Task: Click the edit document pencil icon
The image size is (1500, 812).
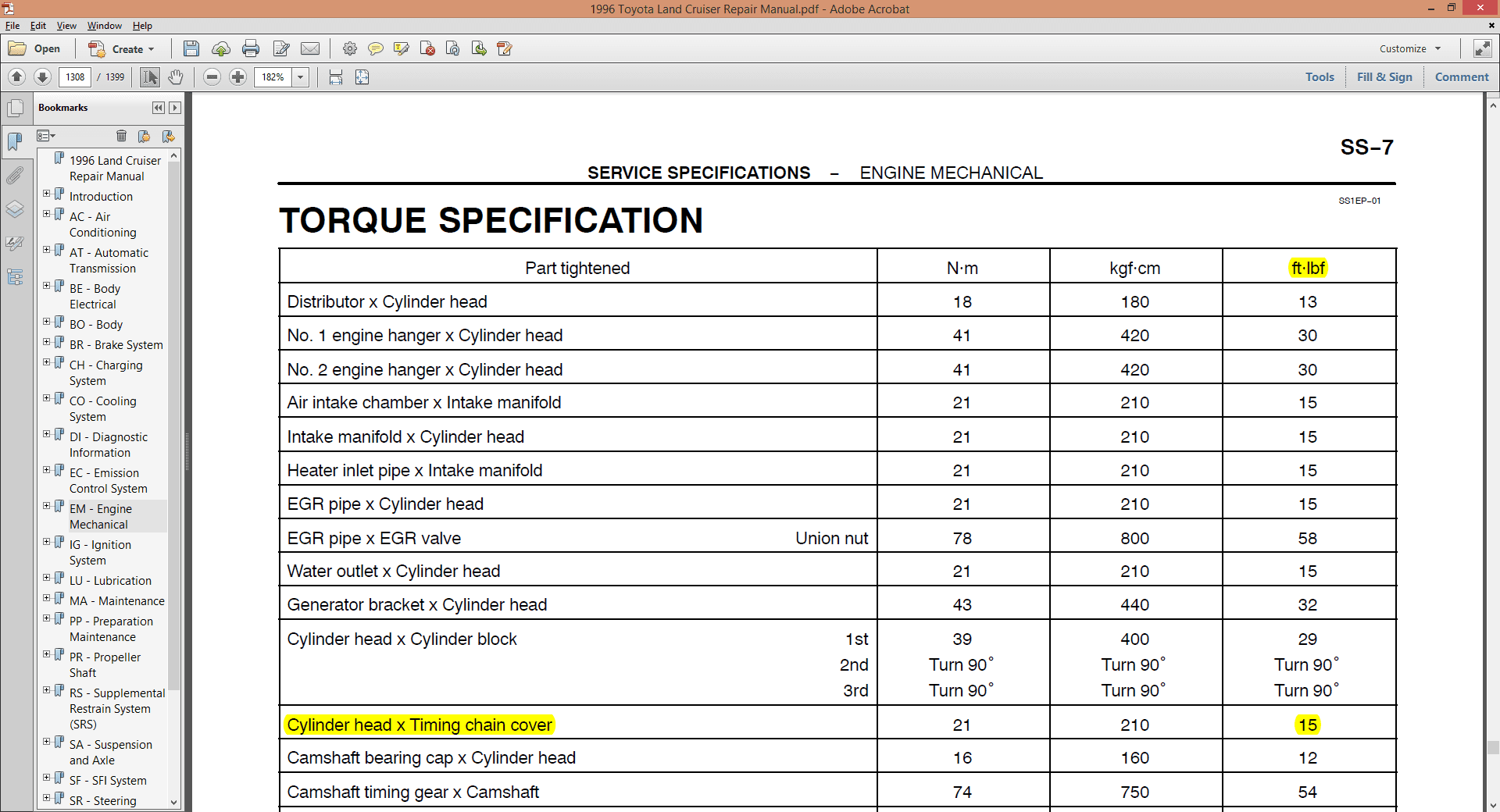Action: click(x=281, y=48)
